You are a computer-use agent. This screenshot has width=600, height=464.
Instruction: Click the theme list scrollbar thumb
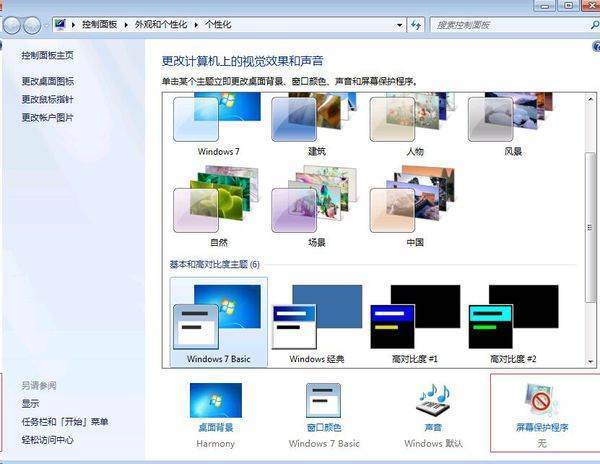590,228
